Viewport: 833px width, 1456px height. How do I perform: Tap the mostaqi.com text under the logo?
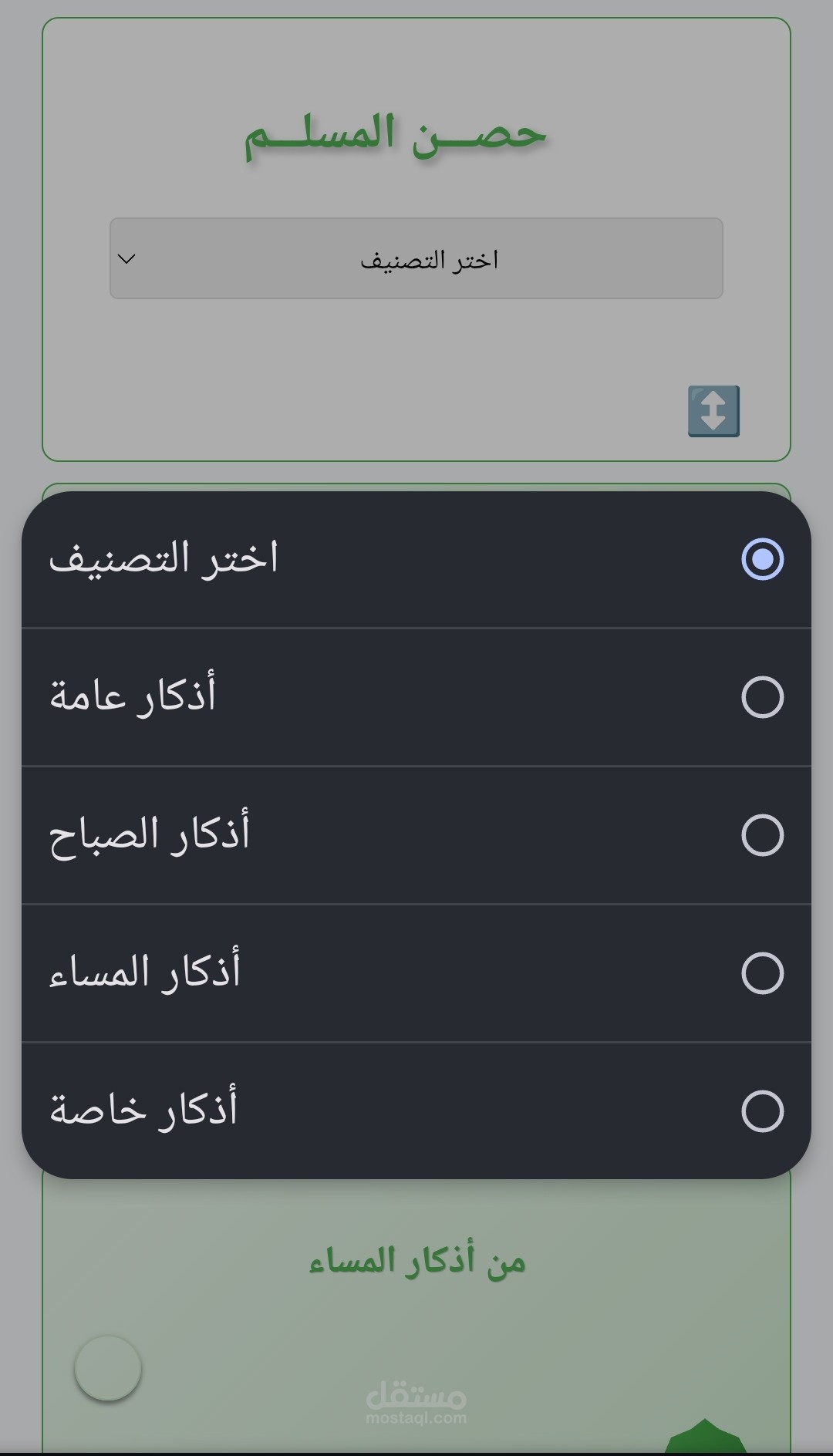coord(416,1418)
